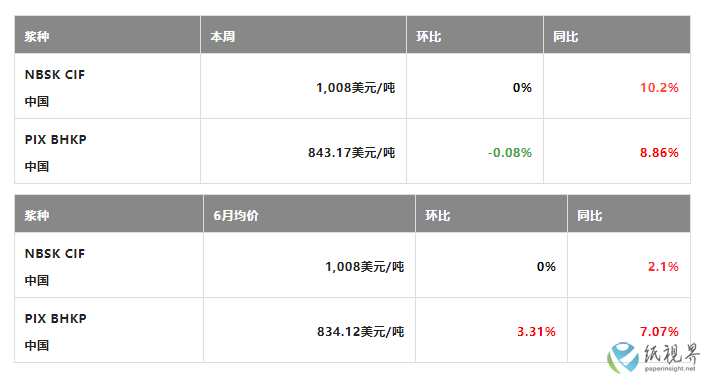Screen dimensions: 707x376
Task: Click the 同比 header in top table
Action: tap(565, 36)
